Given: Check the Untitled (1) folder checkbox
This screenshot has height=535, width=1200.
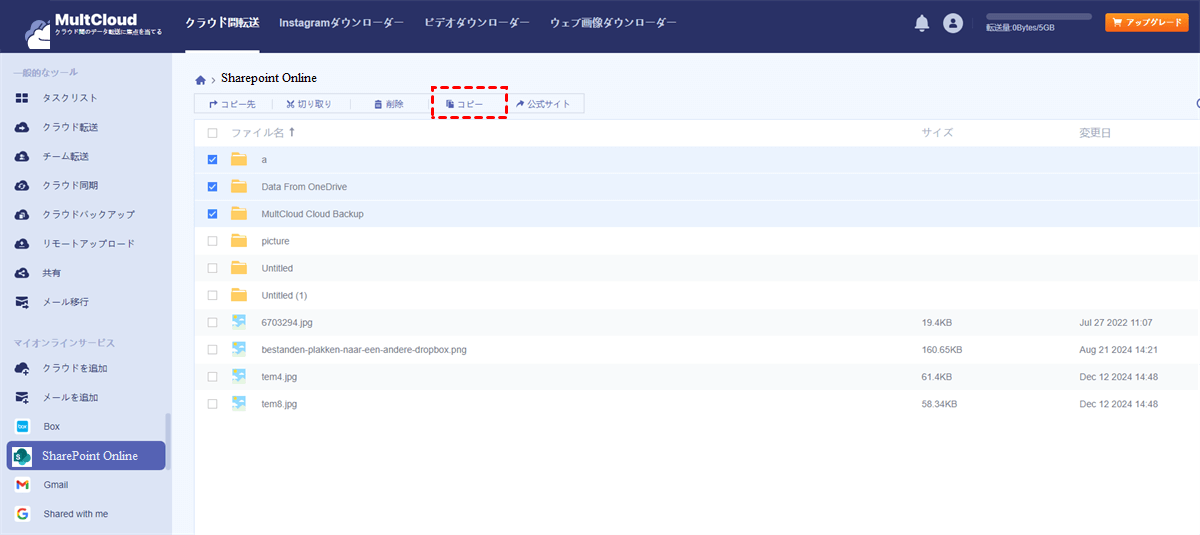Looking at the screenshot, I should tap(212, 295).
